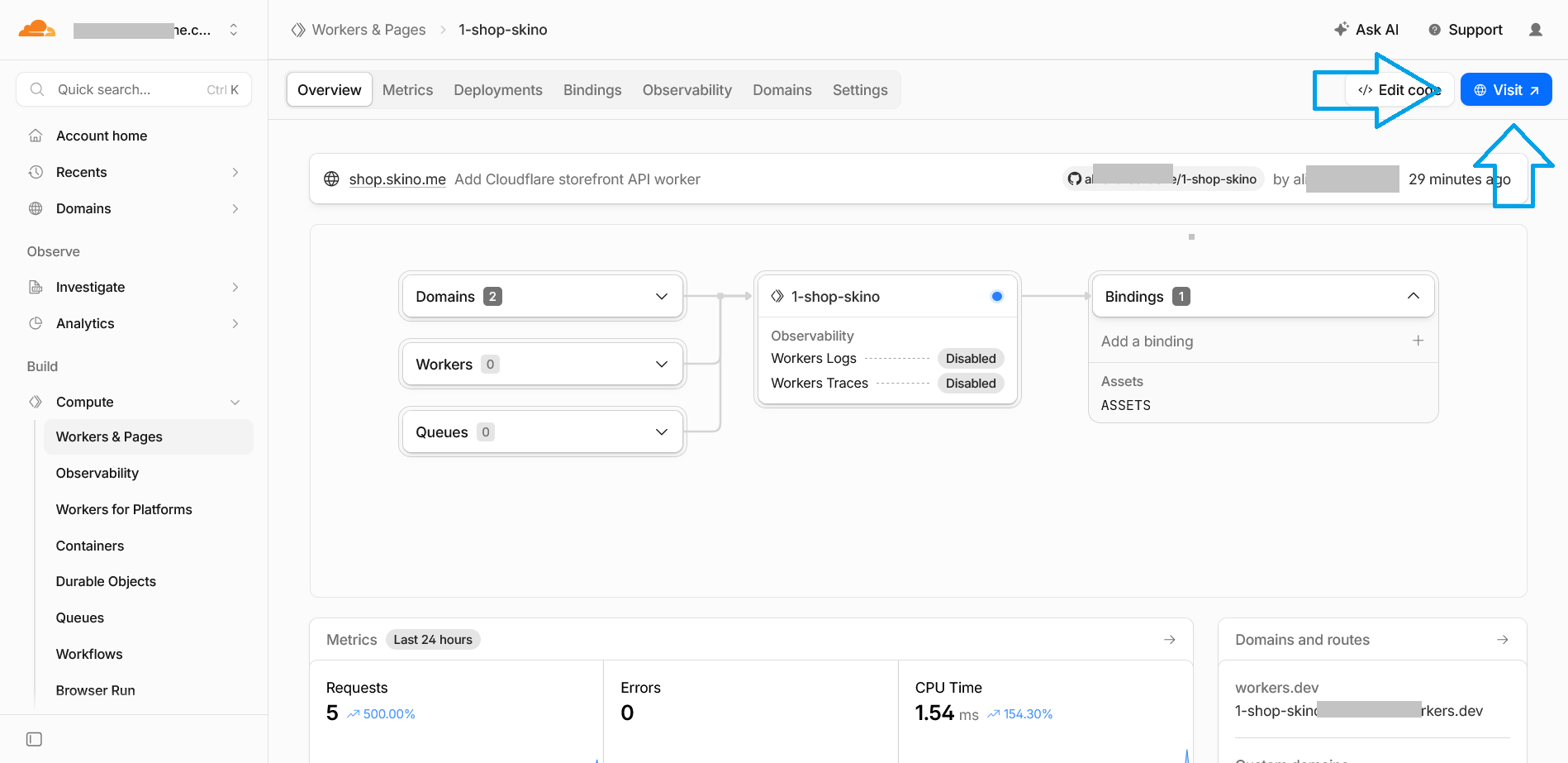Open the GitHub repo 1-shop-skino badge
Screen dimensions: 1568x763
click(x=1163, y=179)
